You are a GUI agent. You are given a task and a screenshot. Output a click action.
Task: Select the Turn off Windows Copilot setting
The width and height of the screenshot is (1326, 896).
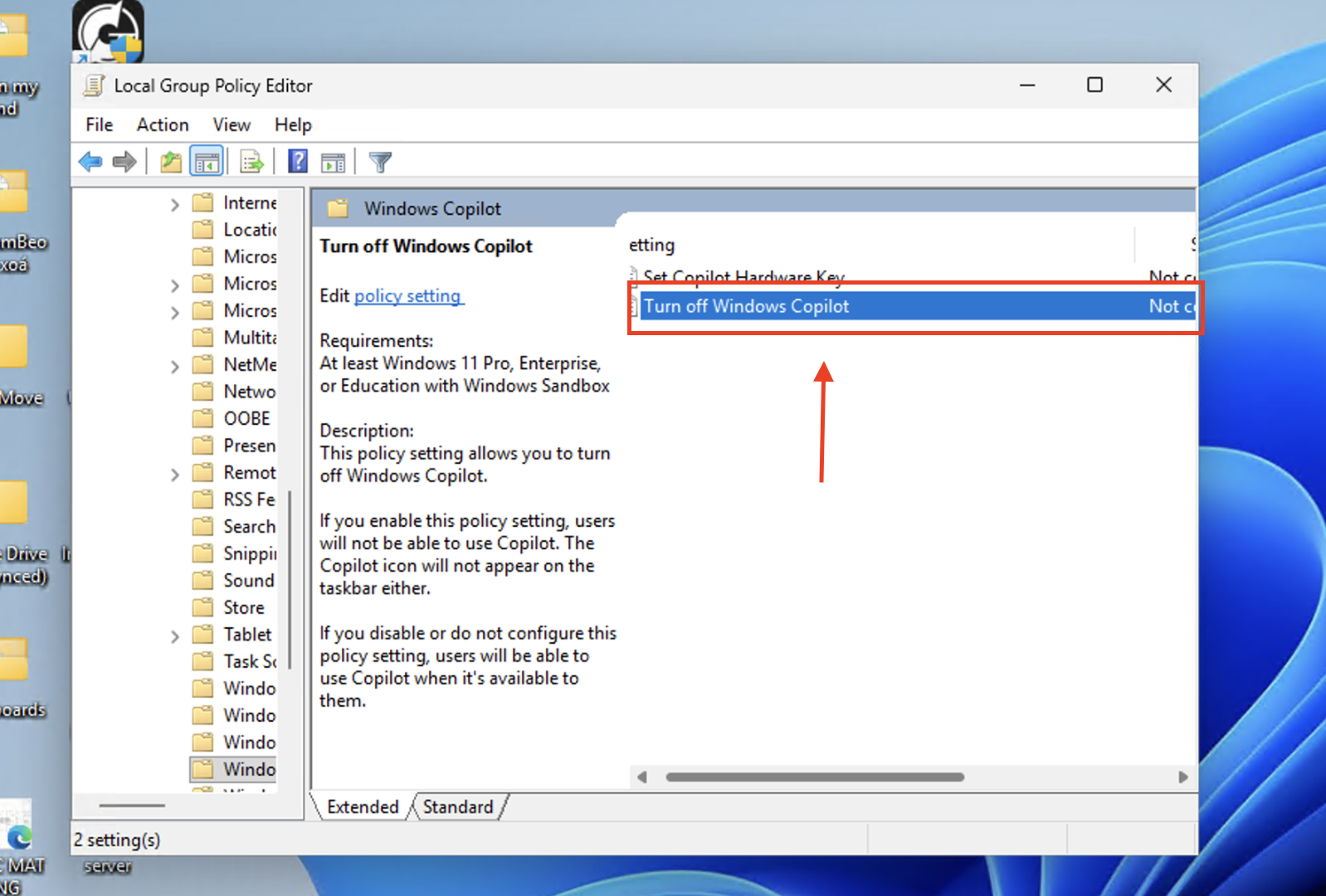pos(746,306)
